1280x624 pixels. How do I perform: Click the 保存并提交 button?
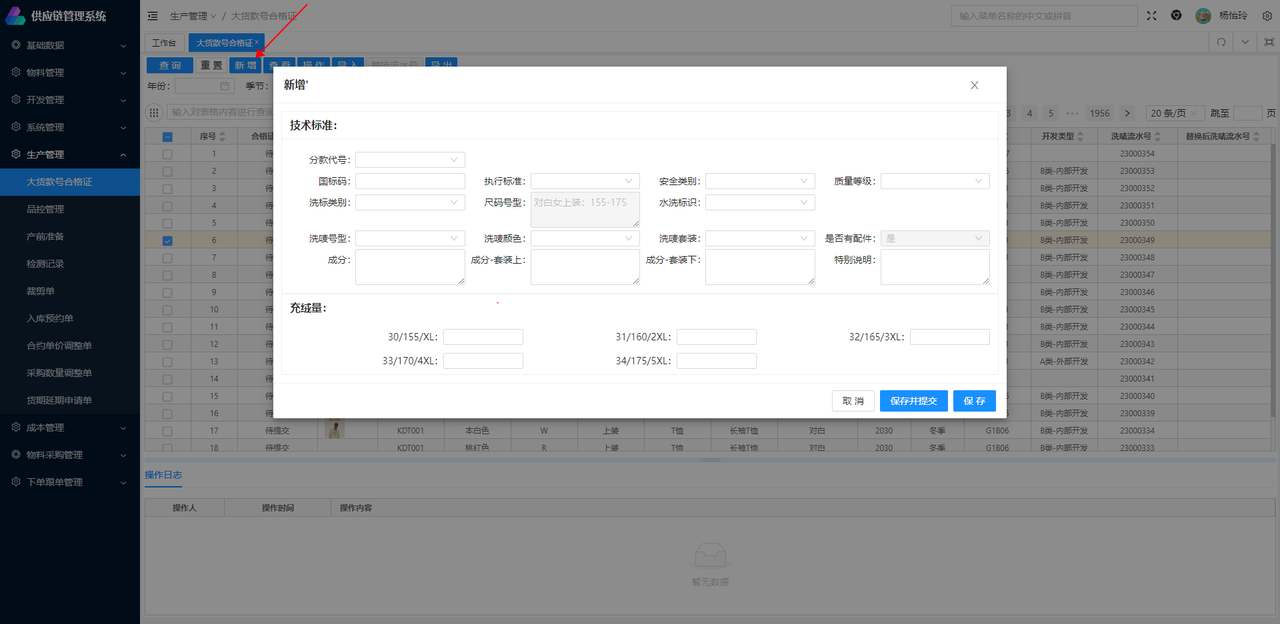click(913, 401)
